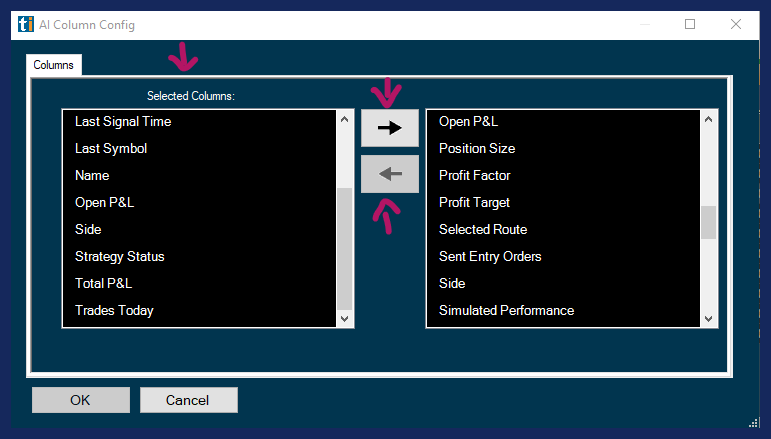Viewport: 771px width, 439px height.
Task: Select Sent Entry Orders item
Action: [x=490, y=257]
